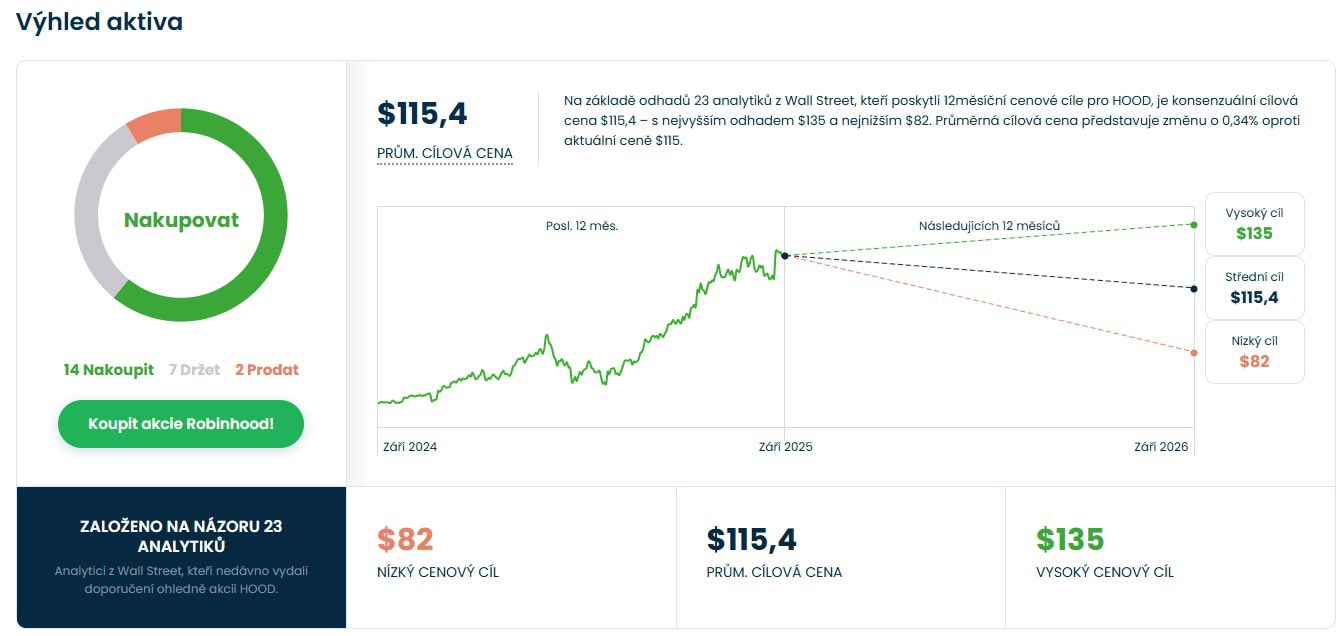The image size is (1342, 636).
Task: Click the "$135 Vysoký cenový cíl" bottom tile
Action: click(1169, 556)
